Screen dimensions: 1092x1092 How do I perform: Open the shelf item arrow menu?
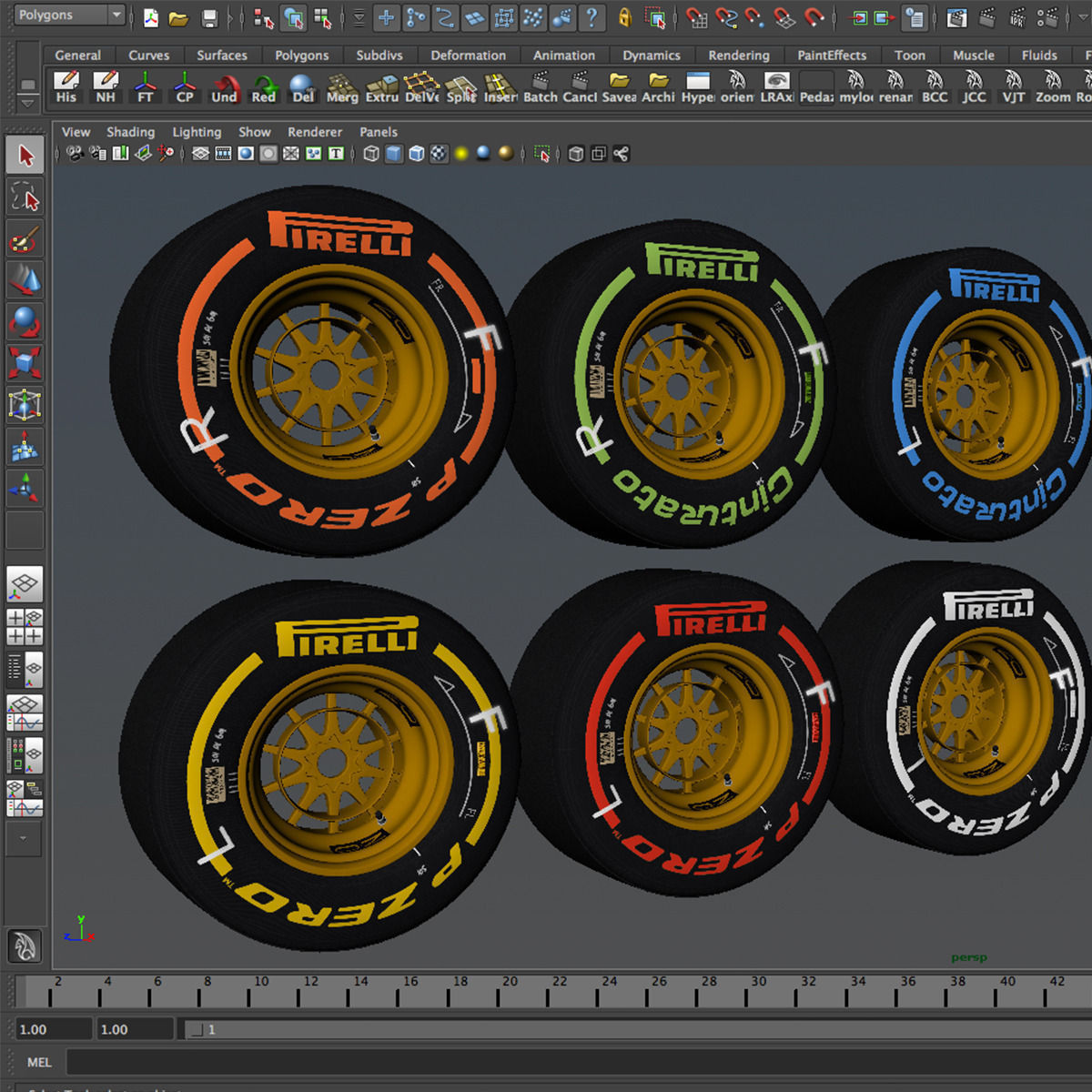pyautogui.click(x=27, y=104)
